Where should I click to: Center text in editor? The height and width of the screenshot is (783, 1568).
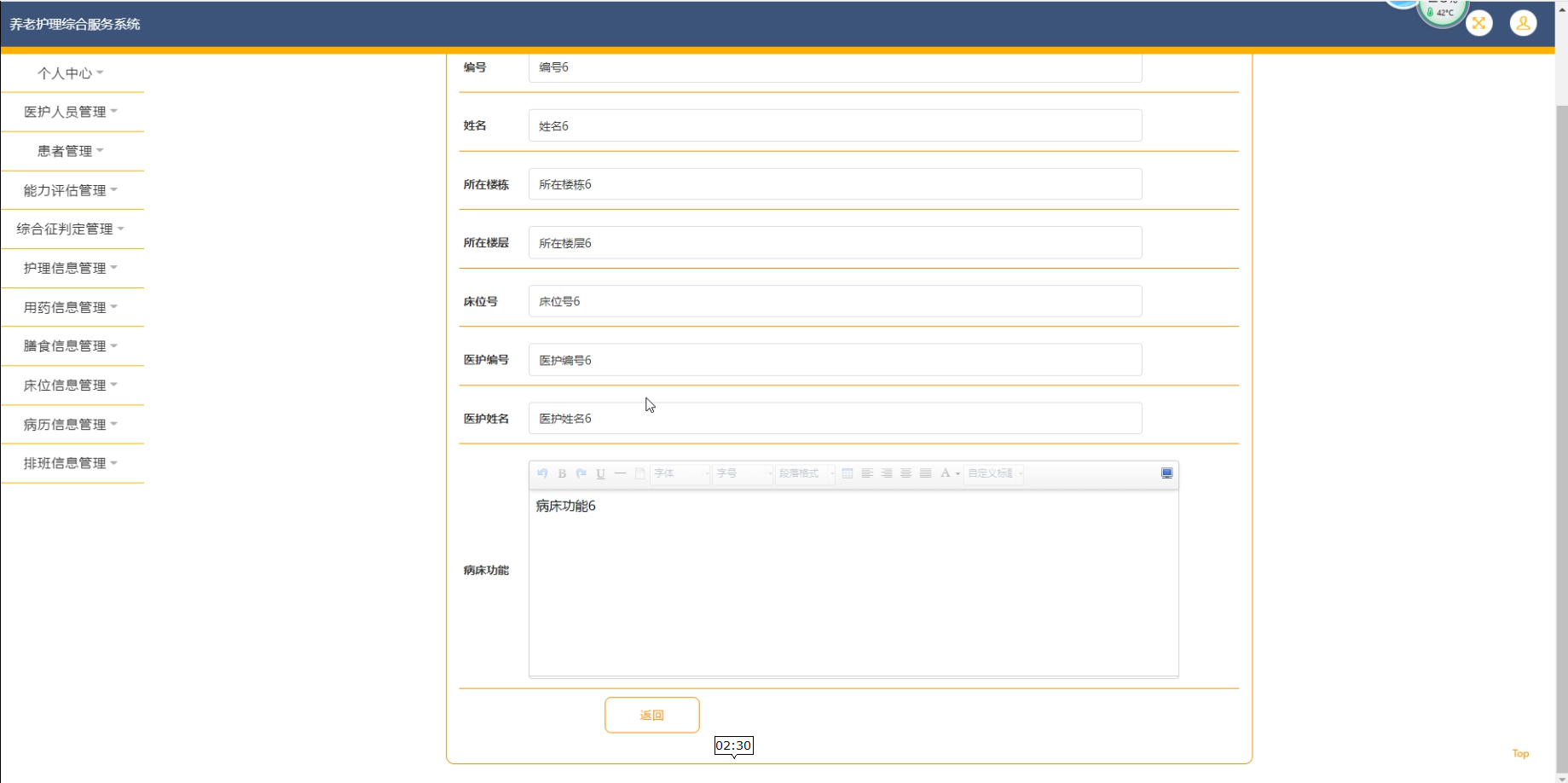click(906, 473)
